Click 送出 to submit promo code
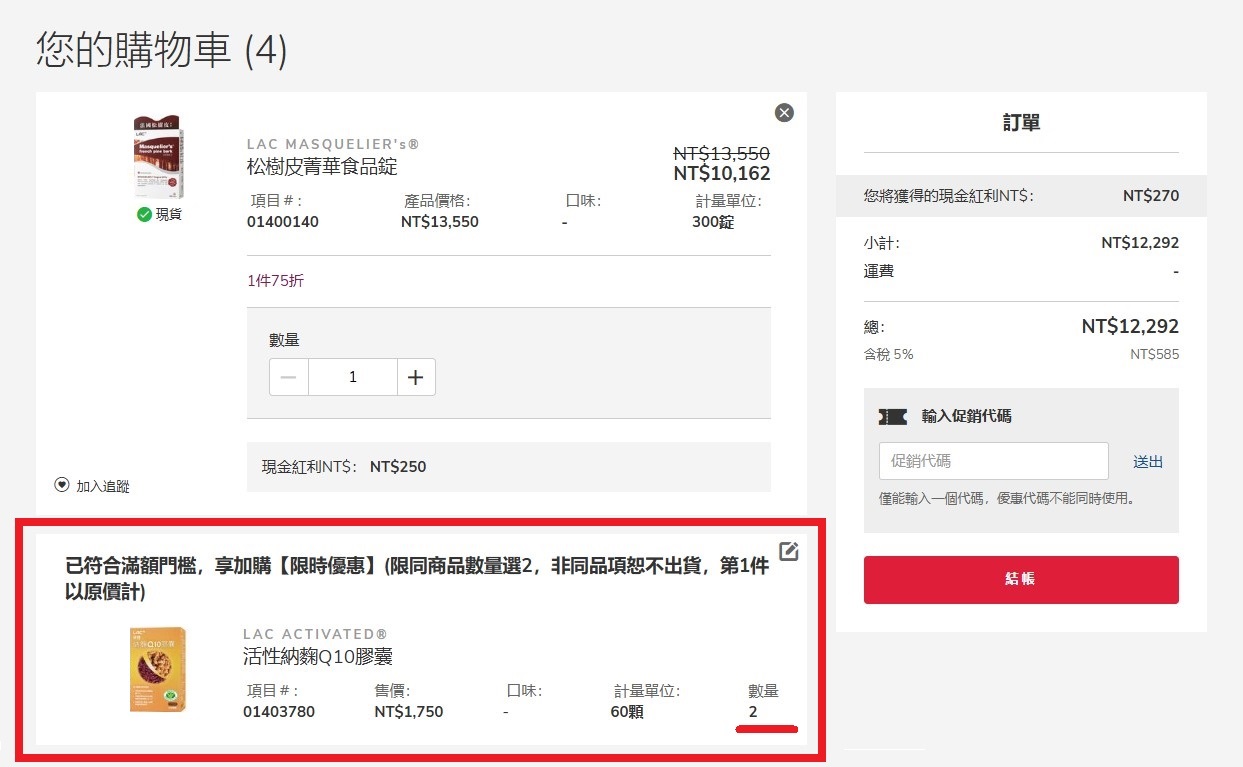Image resolution: width=1243 pixels, height=767 pixels. (x=1148, y=462)
